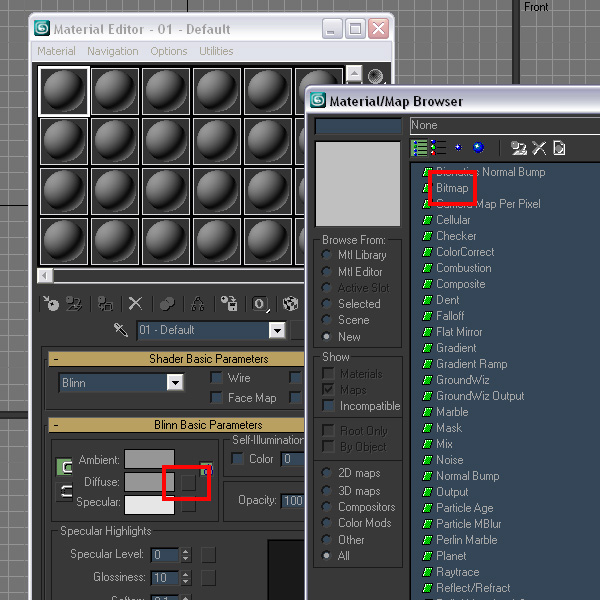
Task: Click the Material Editor title bar logo
Action: pyautogui.click(x=42, y=28)
